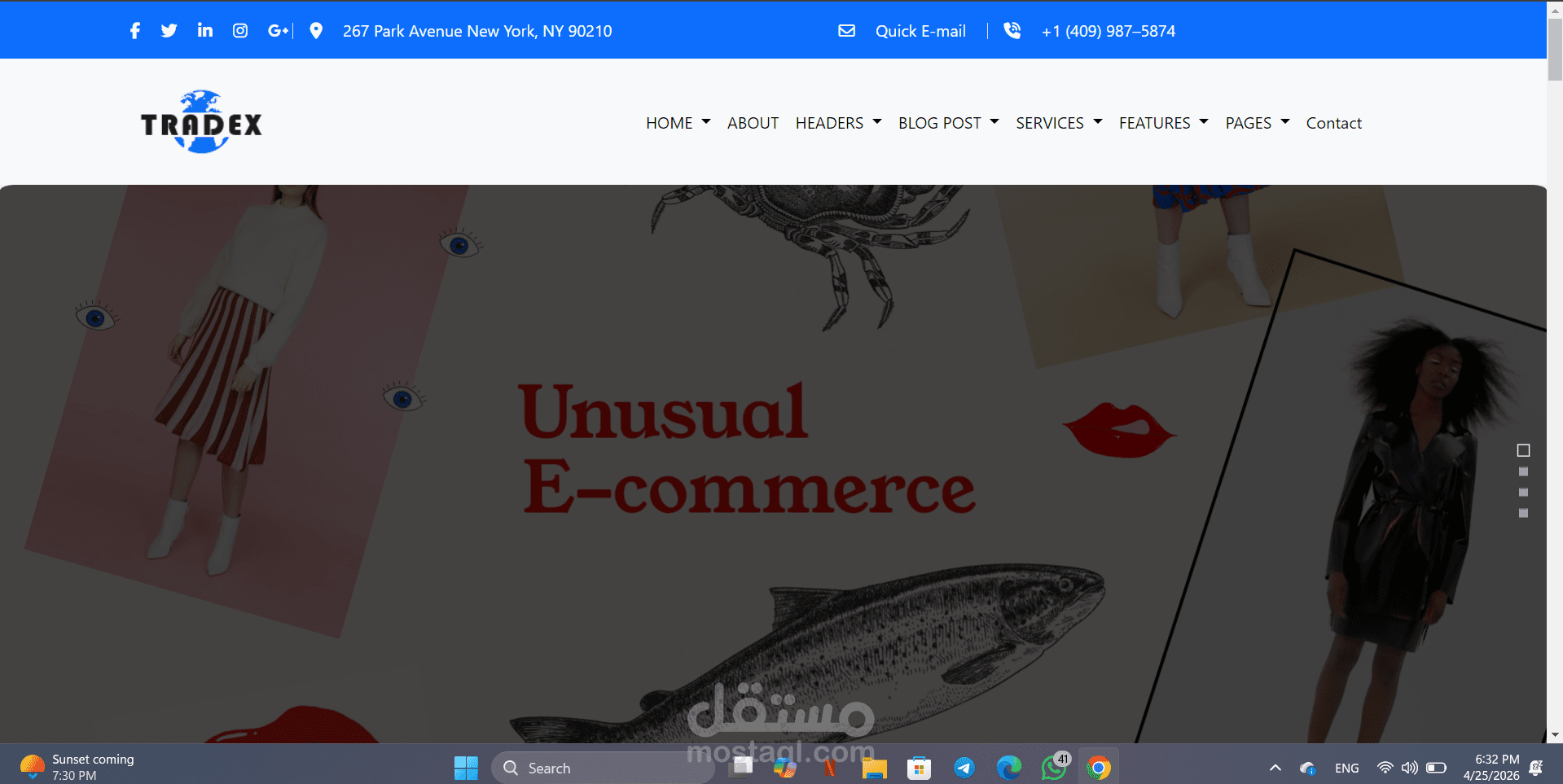
Task: Open the 6:32 PM clock calendar
Action: point(1491,767)
